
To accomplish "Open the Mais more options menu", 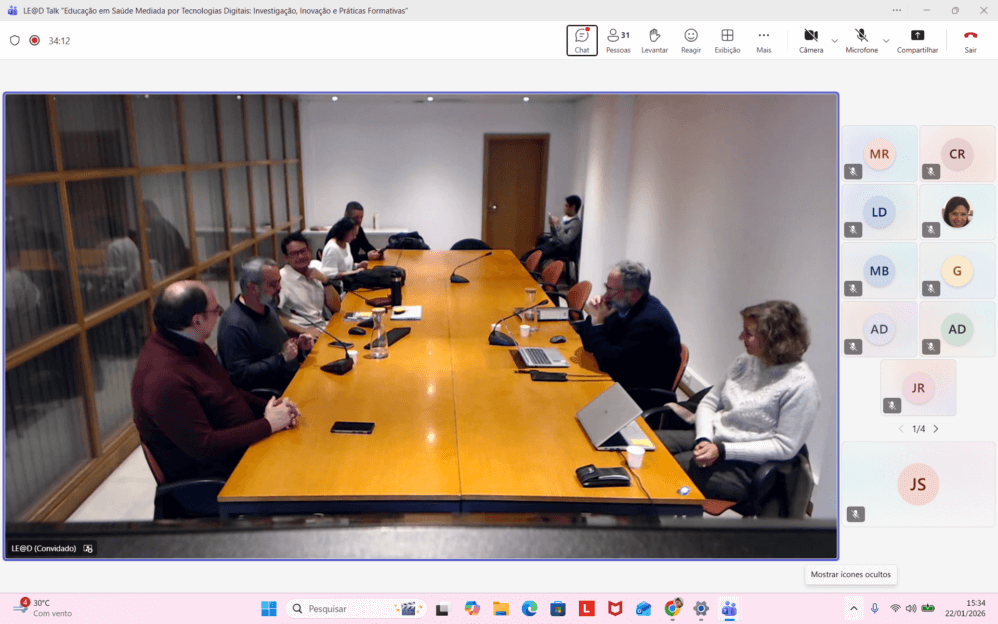I will pyautogui.click(x=764, y=40).
